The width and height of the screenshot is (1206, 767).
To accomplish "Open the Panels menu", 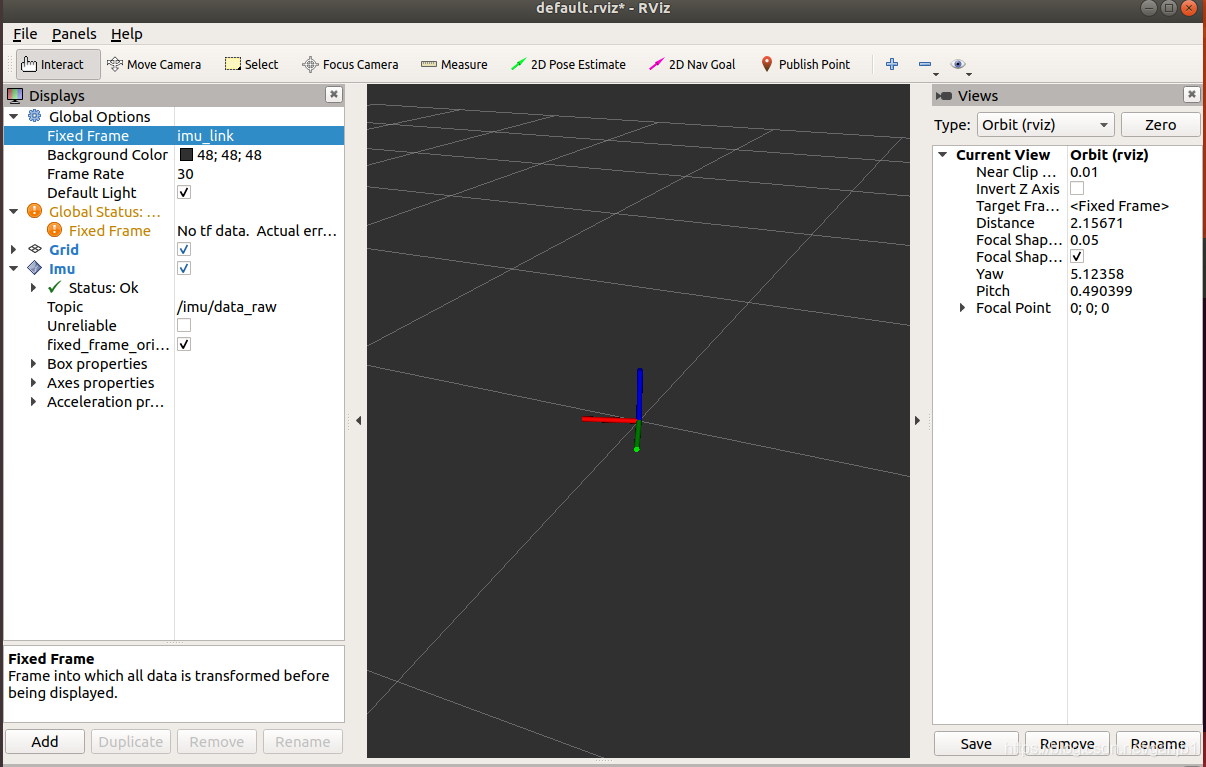I will point(74,34).
